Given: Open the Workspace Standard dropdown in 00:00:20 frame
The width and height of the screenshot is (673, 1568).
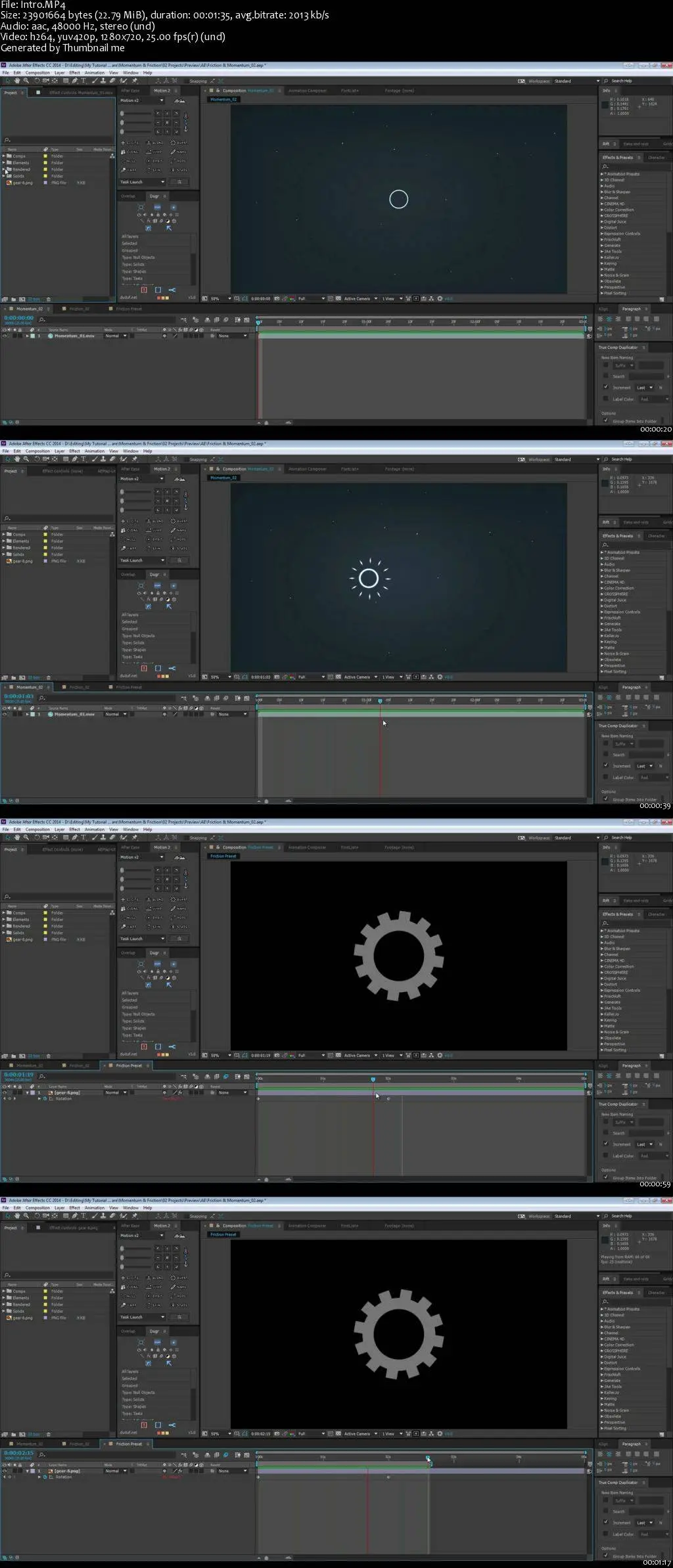Looking at the screenshot, I should point(576,81).
